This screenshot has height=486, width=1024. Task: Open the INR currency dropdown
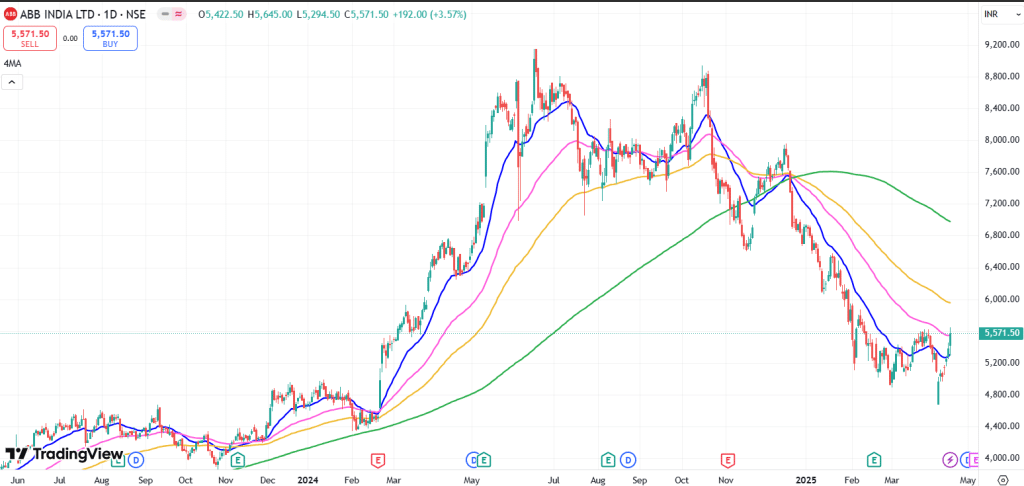pos(1000,14)
